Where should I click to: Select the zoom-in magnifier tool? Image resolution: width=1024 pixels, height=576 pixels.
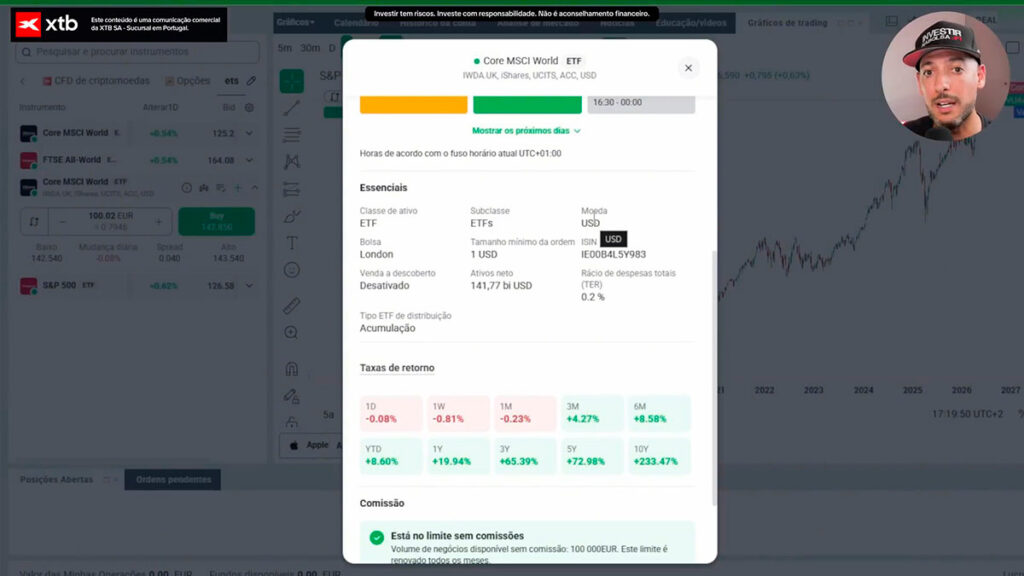[x=291, y=332]
